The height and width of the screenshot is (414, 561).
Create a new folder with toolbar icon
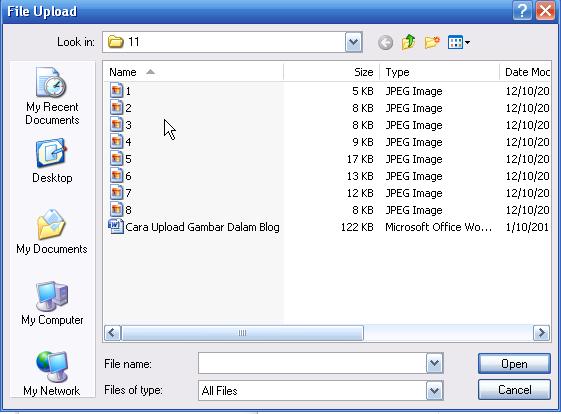click(x=432, y=42)
